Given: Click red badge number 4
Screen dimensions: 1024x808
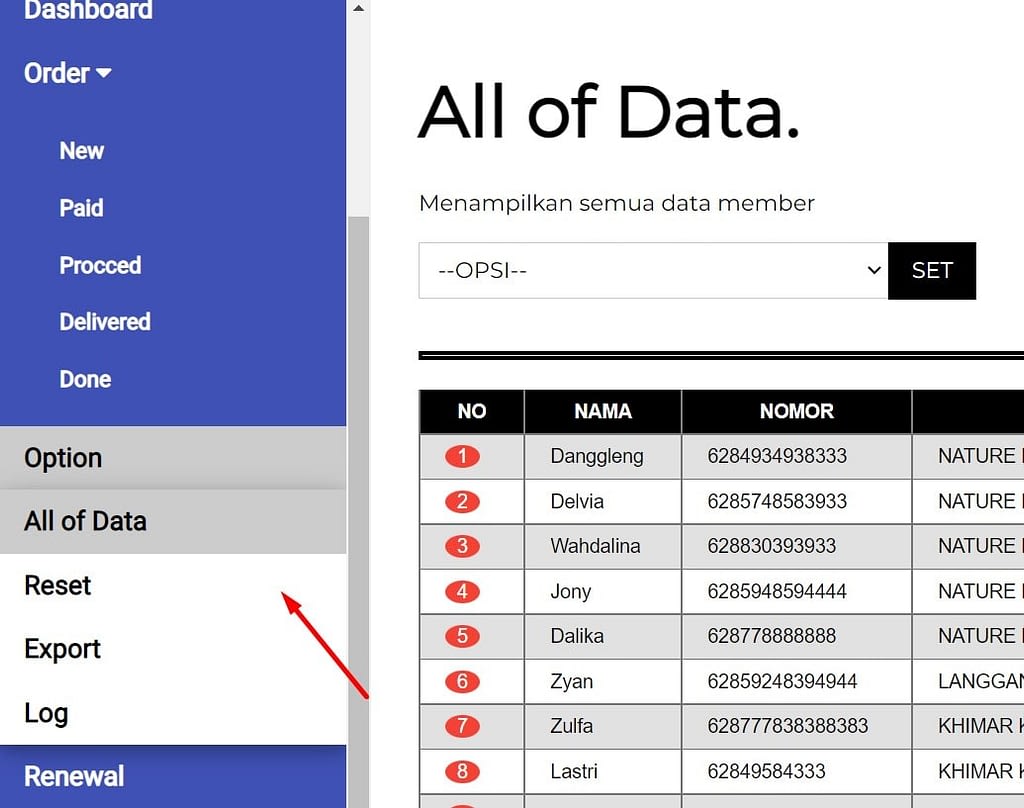Looking at the screenshot, I should (462, 591).
